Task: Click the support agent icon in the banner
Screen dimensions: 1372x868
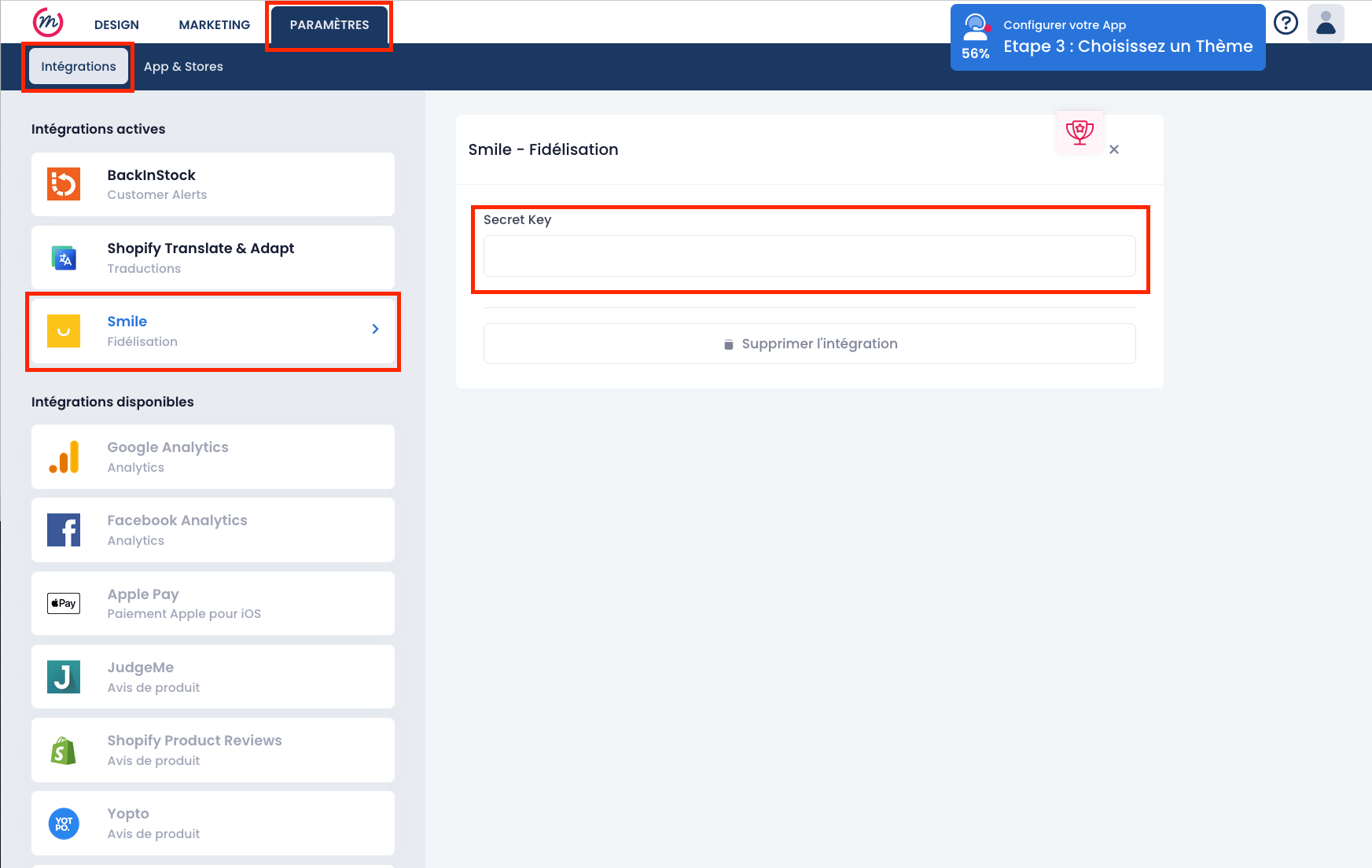Action: (976, 26)
